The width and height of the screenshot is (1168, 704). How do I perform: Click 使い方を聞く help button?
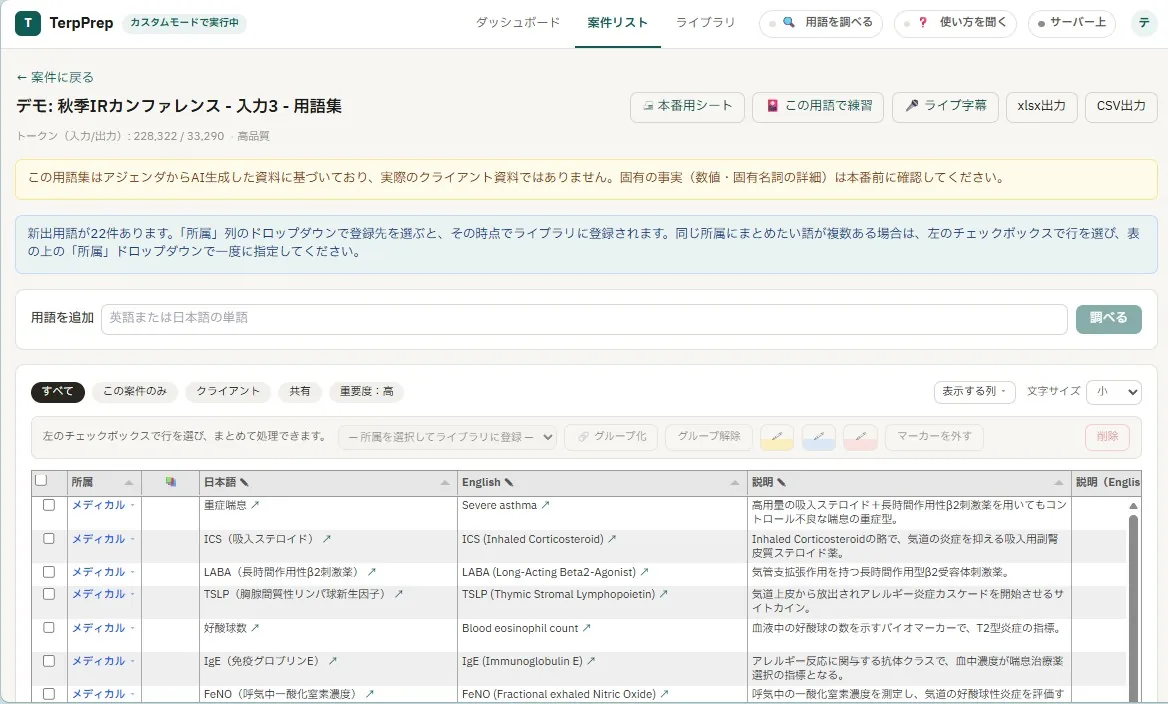click(x=956, y=23)
